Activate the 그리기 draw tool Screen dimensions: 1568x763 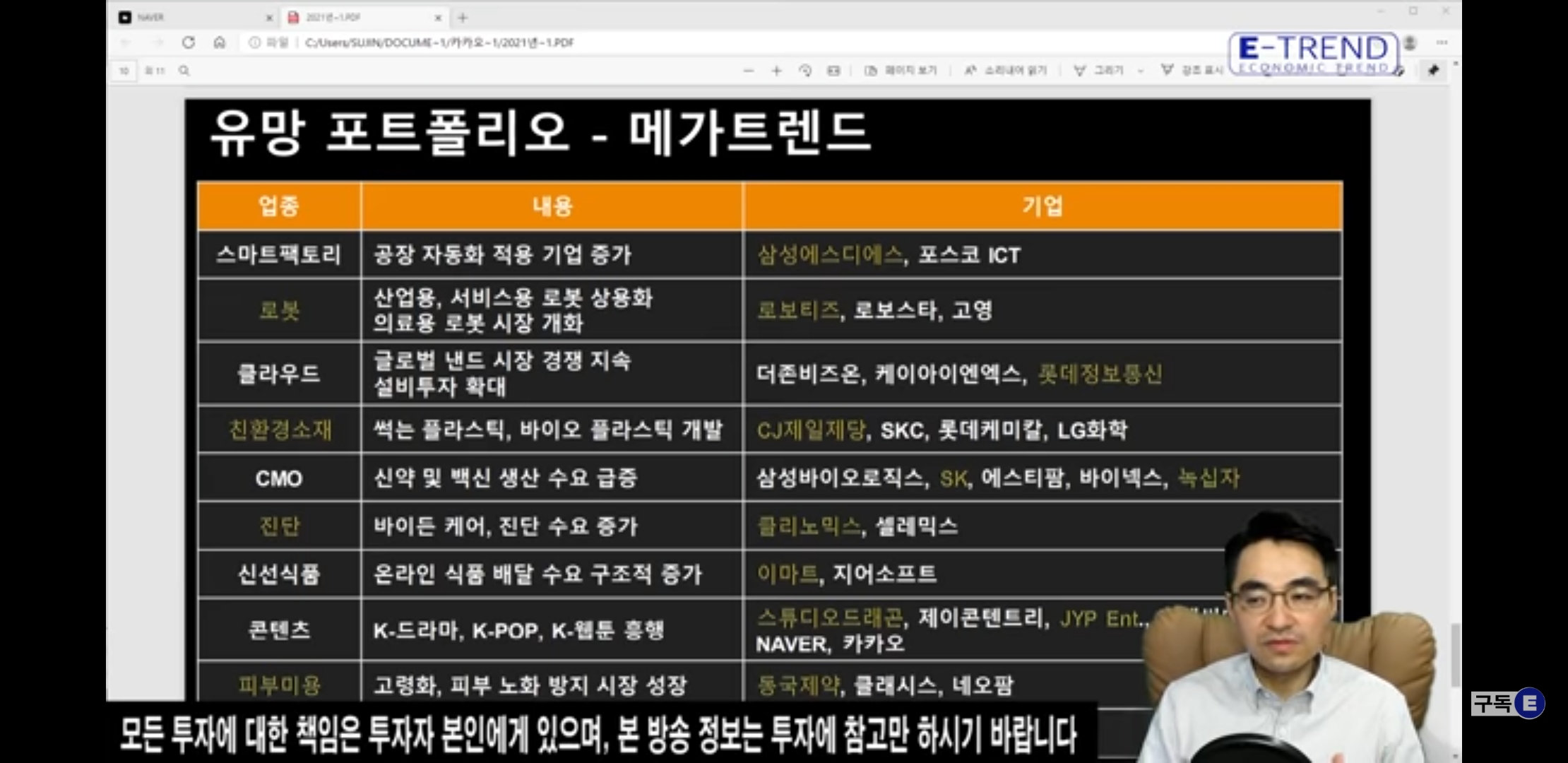[x=1098, y=71]
